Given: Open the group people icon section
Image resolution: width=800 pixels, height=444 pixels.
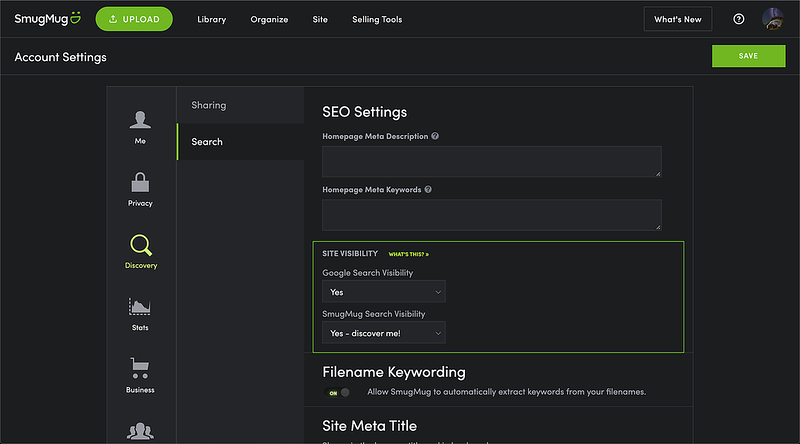Looking at the screenshot, I should (x=140, y=431).
